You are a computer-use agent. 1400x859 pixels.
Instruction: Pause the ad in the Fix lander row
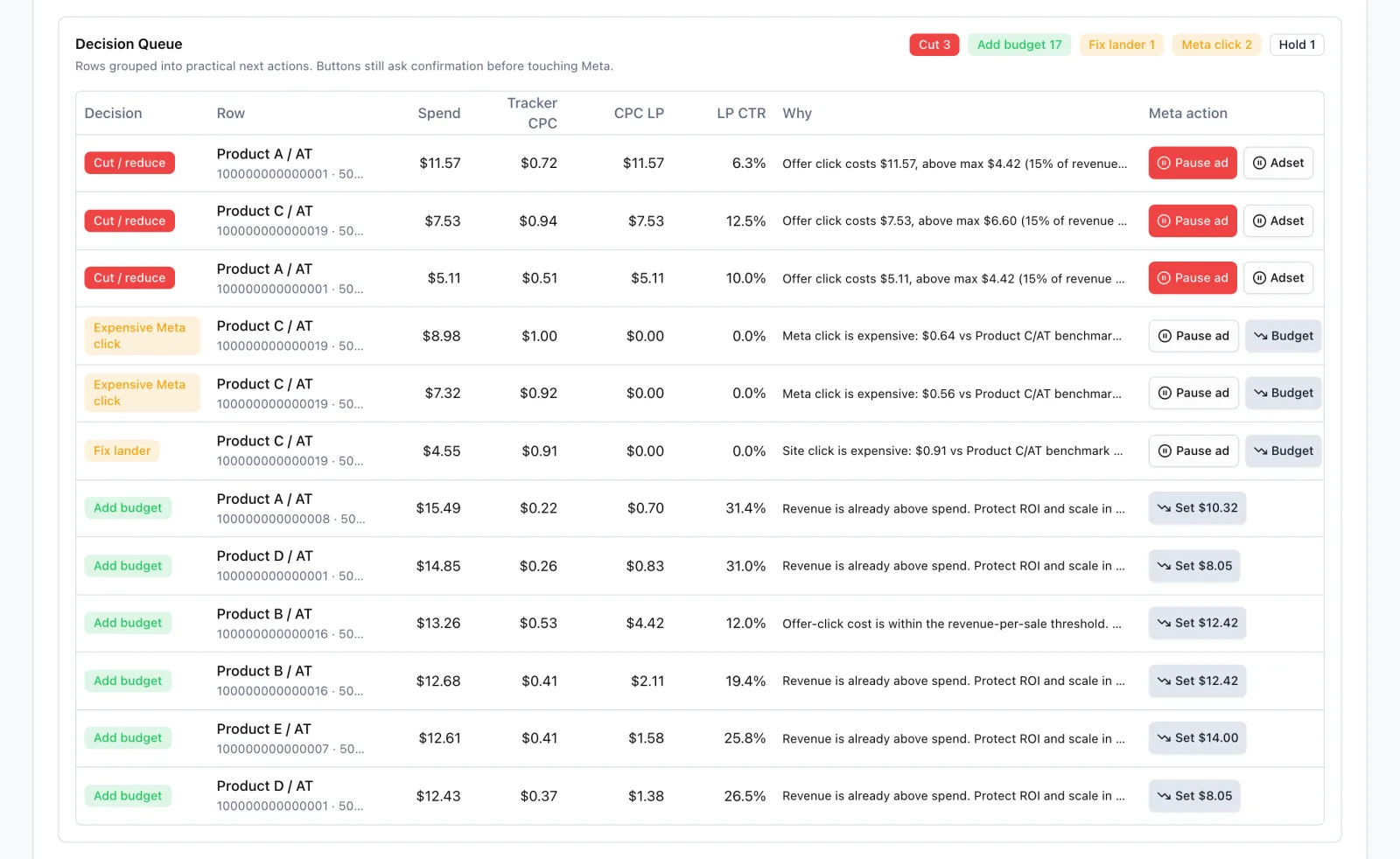pos(1193,451)
